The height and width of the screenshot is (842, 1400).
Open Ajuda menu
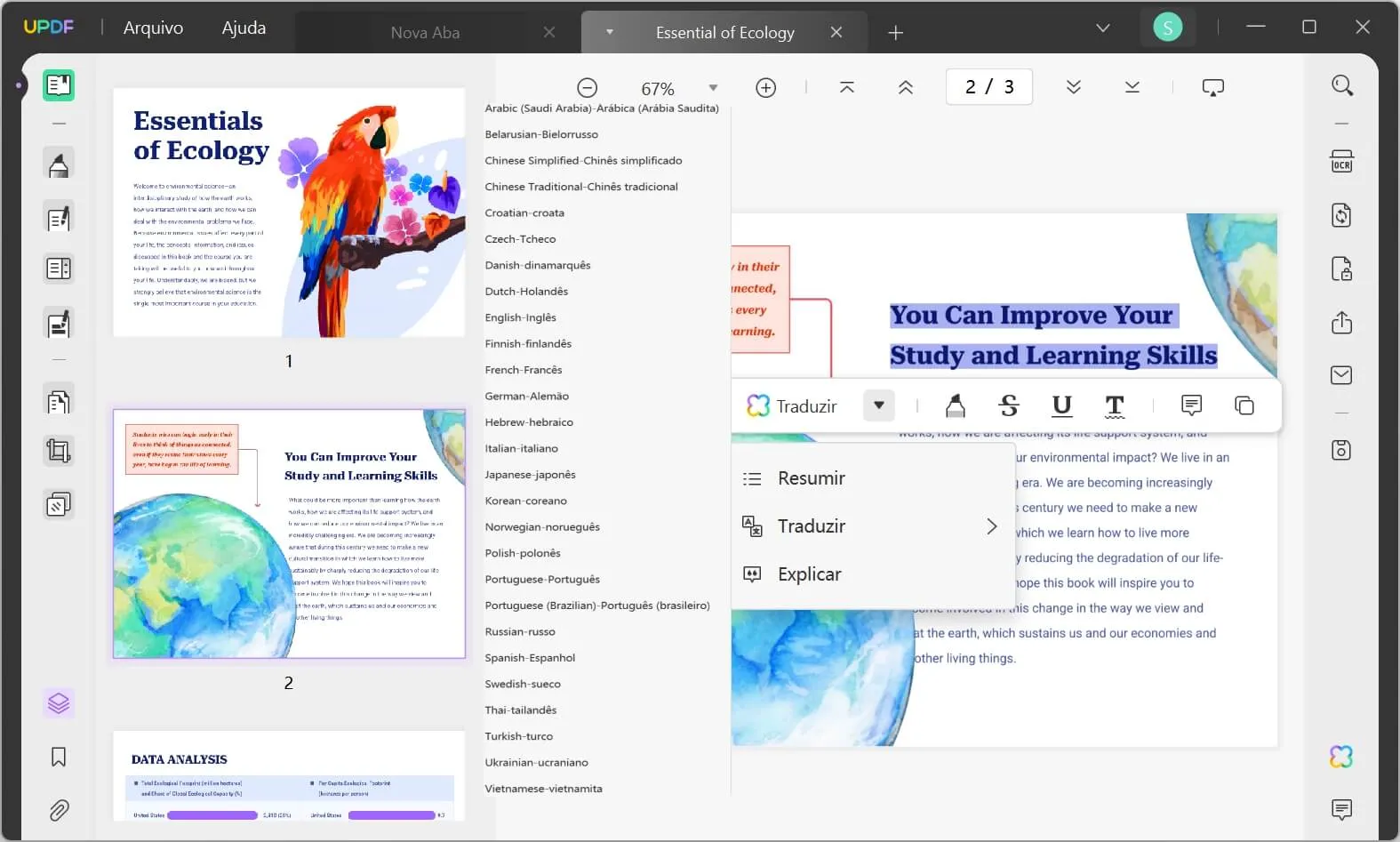pos(244,28)
